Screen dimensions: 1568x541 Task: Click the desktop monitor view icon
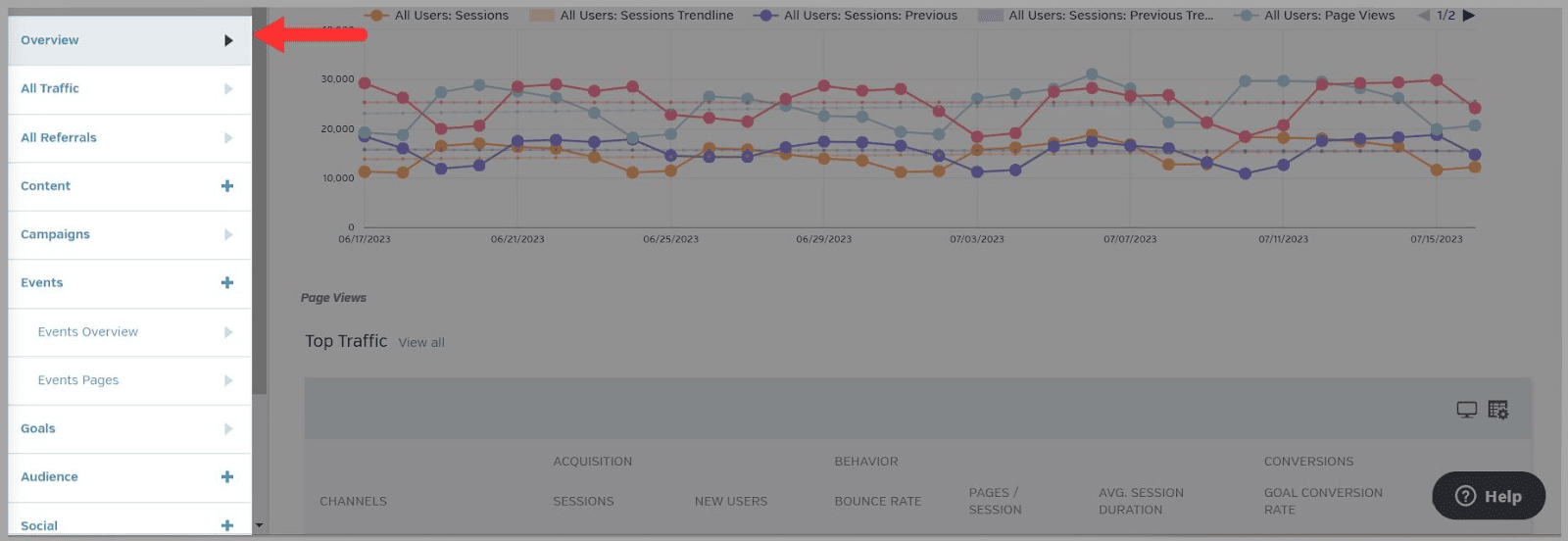point(1466,410)
